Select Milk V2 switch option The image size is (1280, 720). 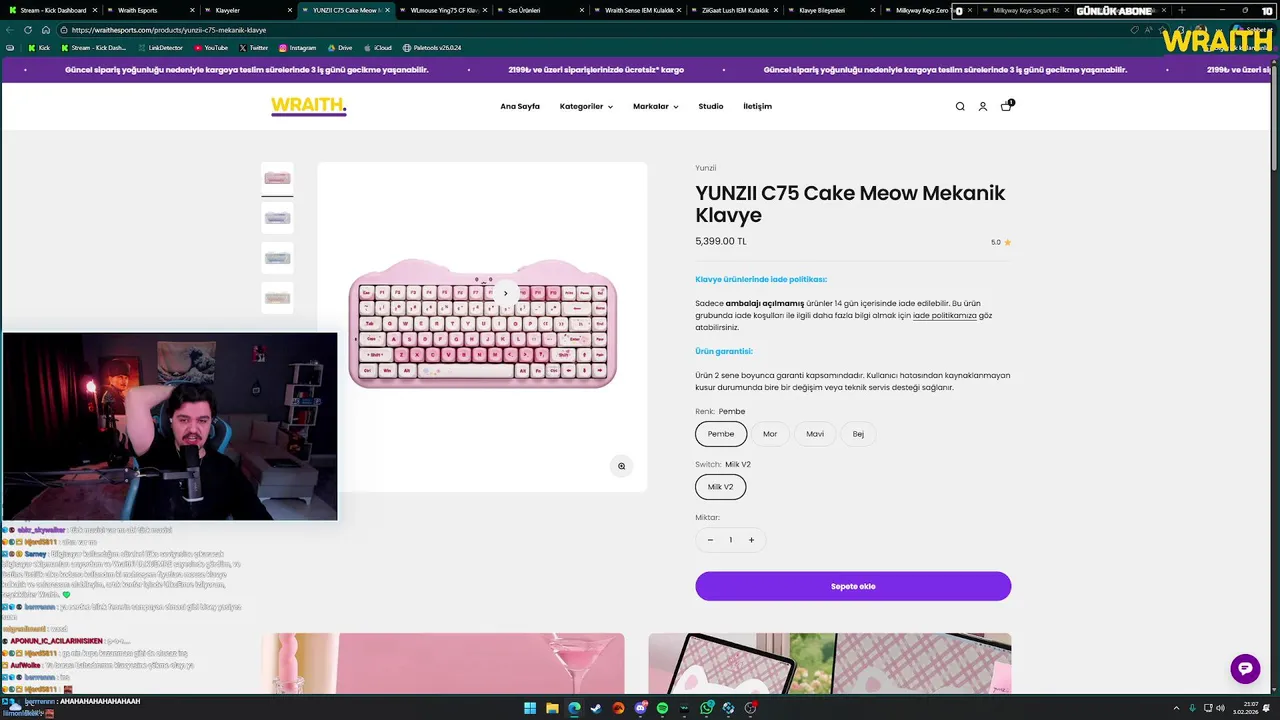pos(721,487)
